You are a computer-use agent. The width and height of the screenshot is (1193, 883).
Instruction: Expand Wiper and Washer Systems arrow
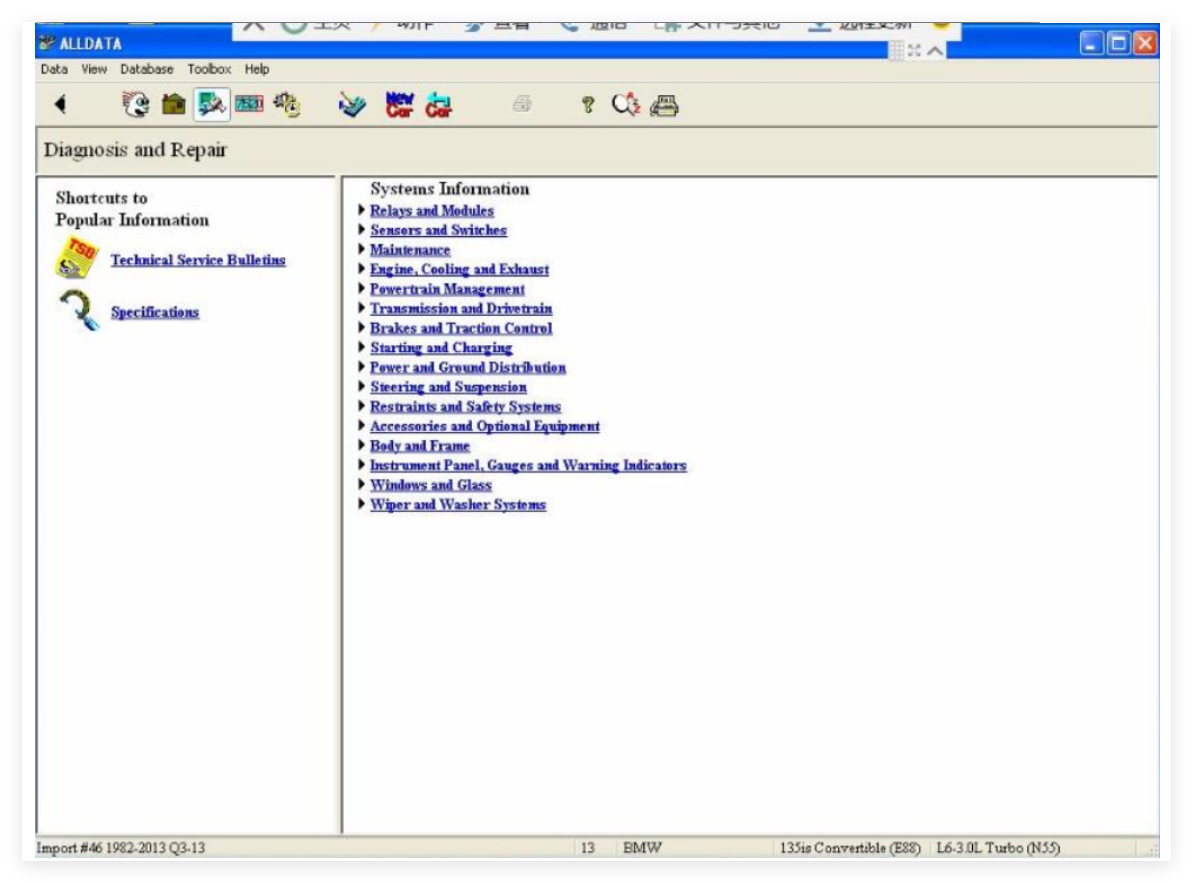click(362, 503)
